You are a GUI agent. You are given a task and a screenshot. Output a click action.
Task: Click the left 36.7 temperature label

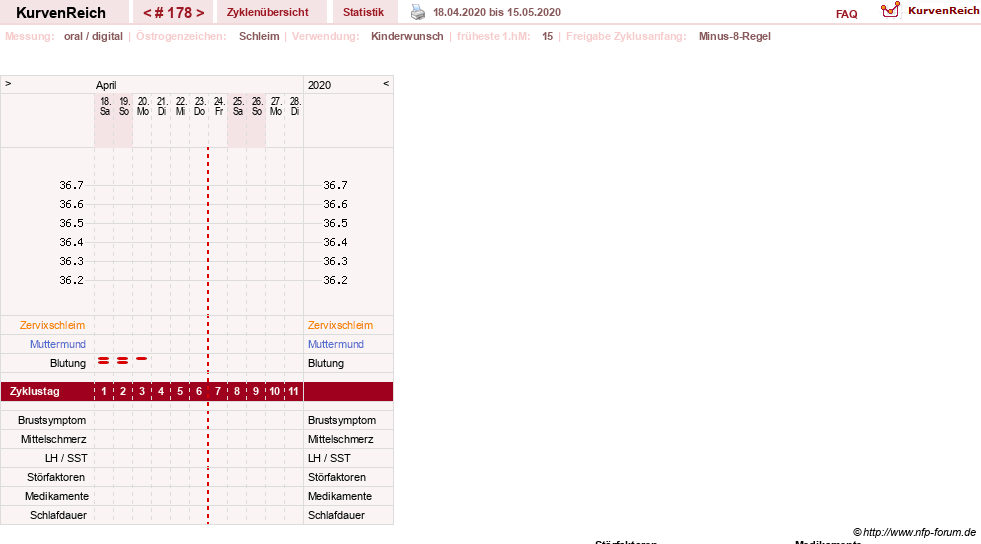[71, 185]
